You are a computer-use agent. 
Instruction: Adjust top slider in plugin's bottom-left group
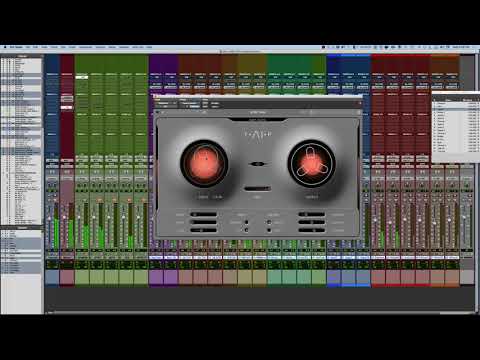click(203, 214)
